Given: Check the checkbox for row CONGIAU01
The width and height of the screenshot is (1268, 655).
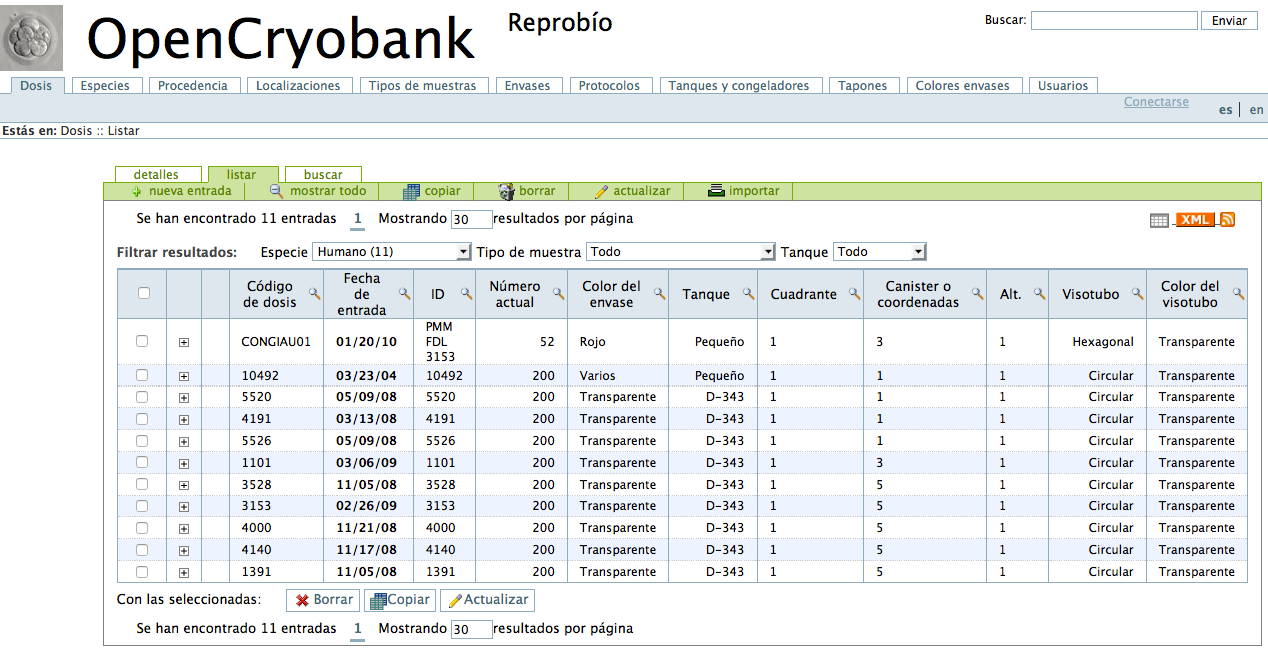Looking at the screenshot, I should point(140,341).
